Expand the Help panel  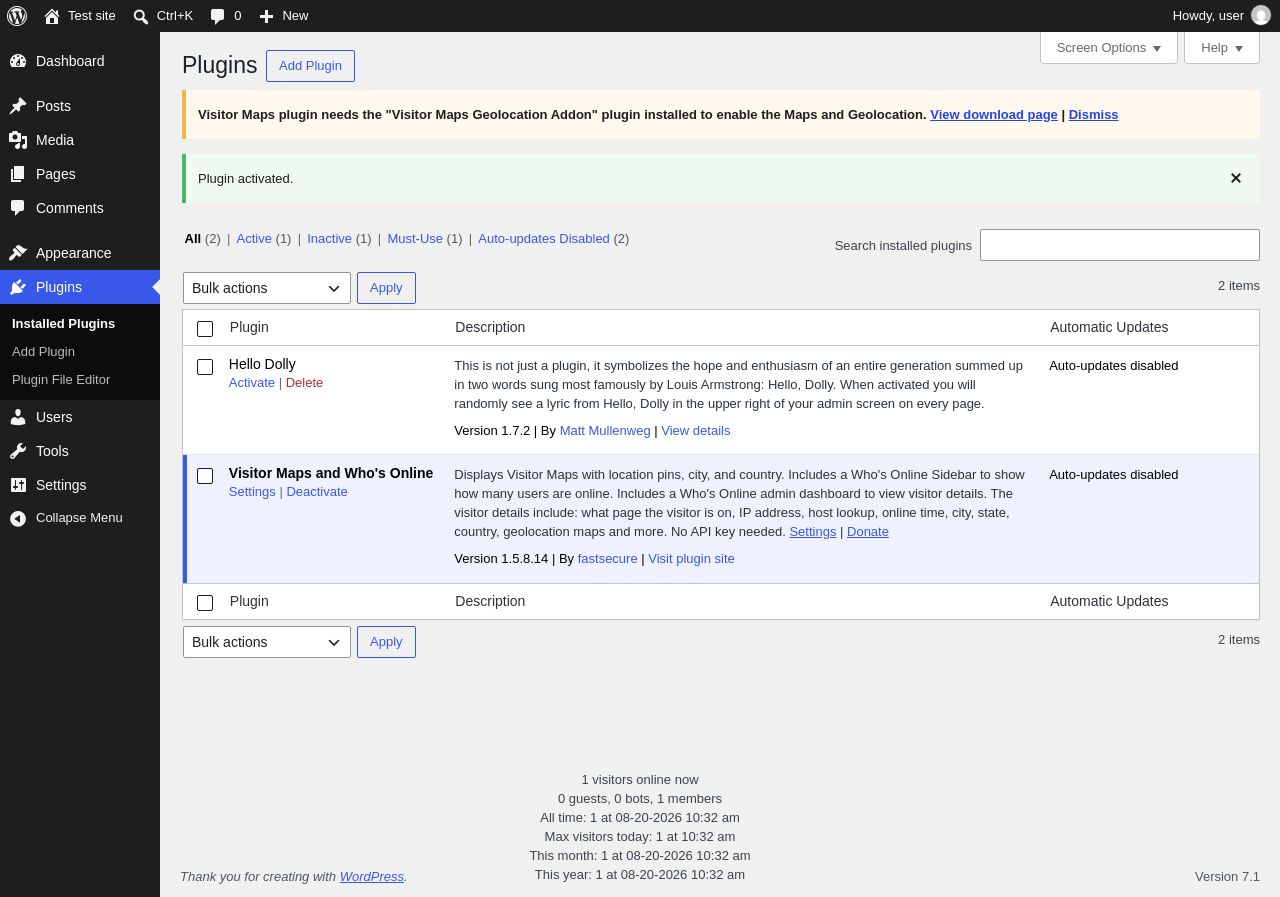click(x=1222, y=47)
